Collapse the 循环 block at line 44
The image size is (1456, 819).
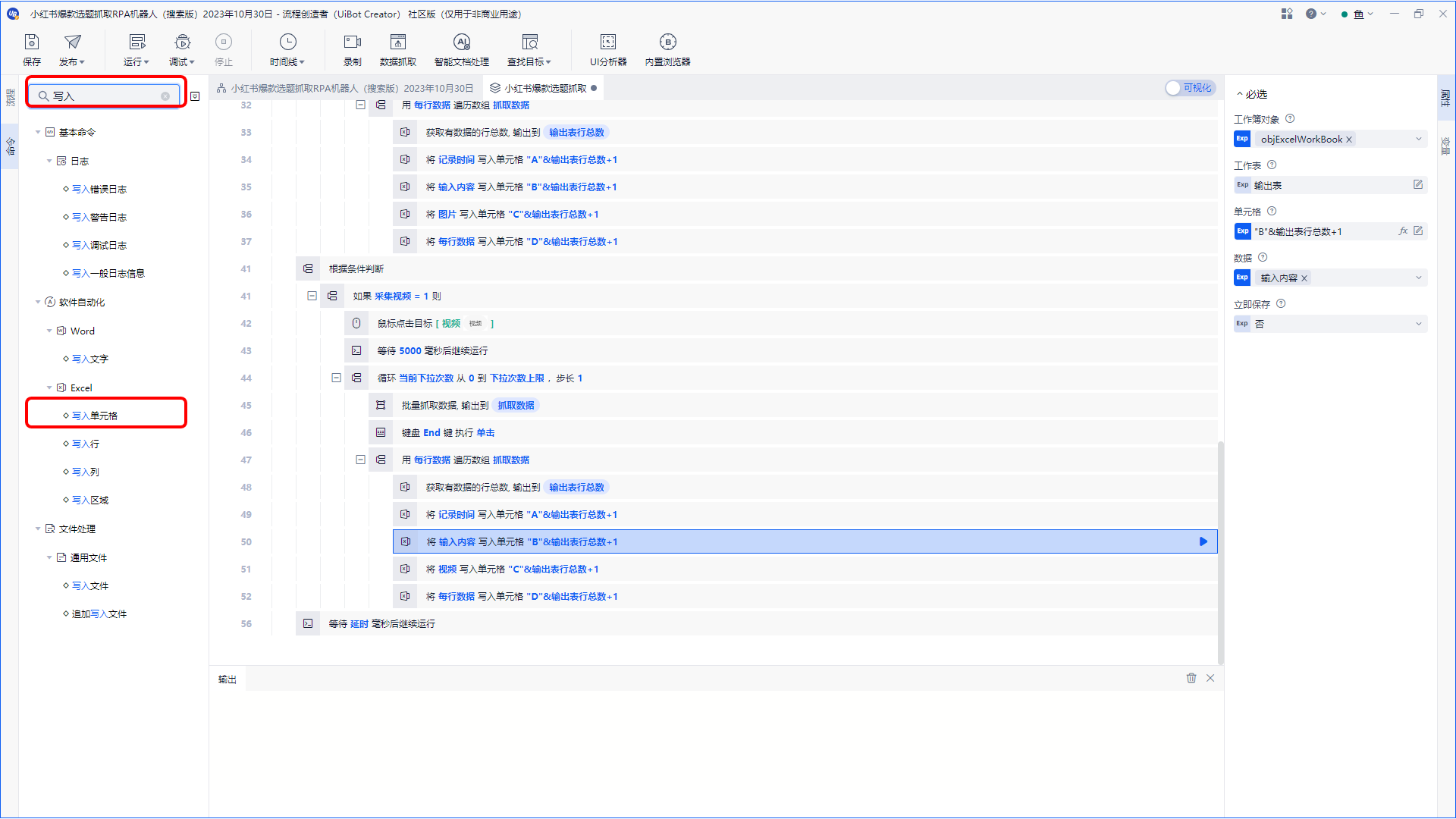336,378
